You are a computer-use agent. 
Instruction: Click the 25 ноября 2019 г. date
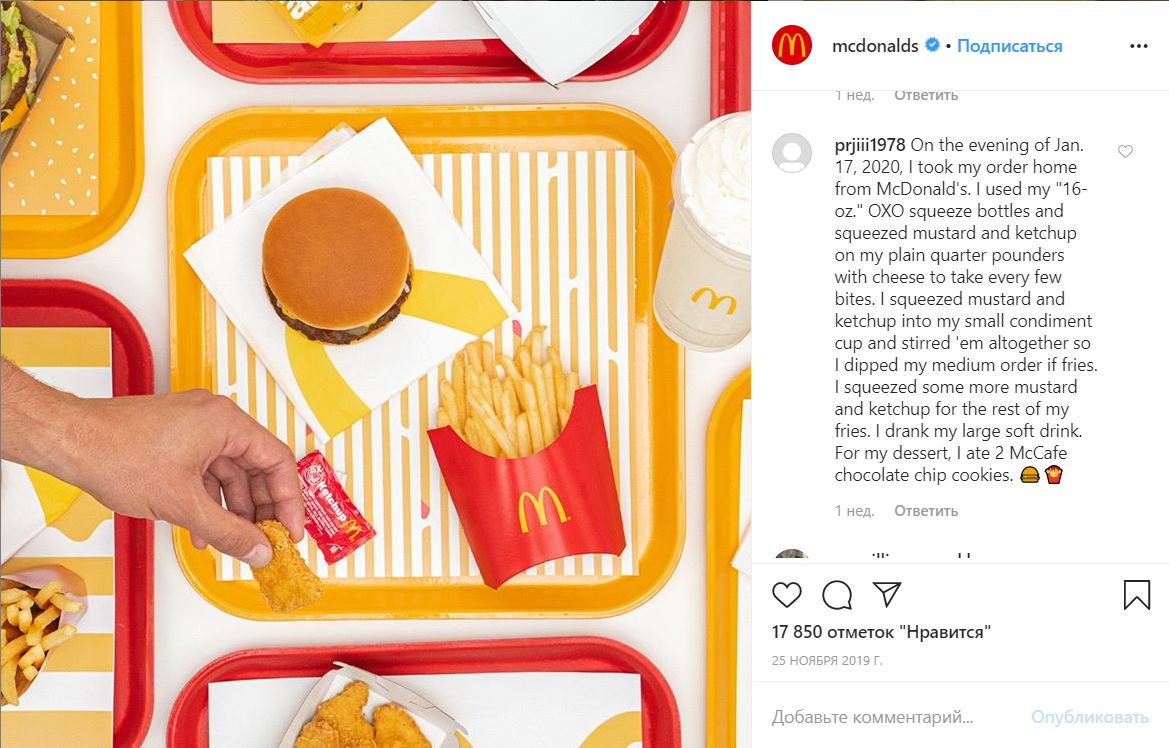[x=827, y=661]
